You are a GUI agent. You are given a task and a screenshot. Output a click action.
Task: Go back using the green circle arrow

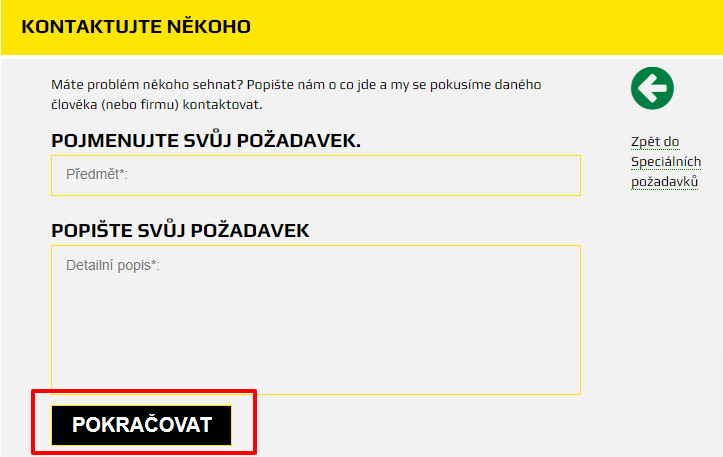pos(652,88)
